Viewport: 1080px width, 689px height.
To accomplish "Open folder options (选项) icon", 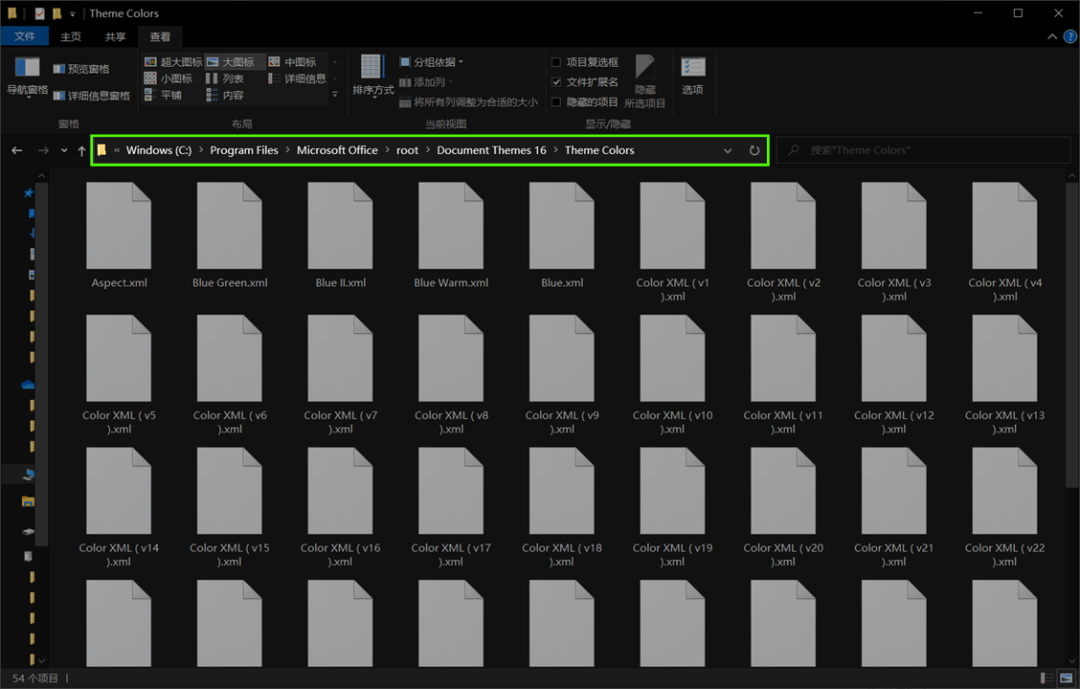I will [692, 76].
